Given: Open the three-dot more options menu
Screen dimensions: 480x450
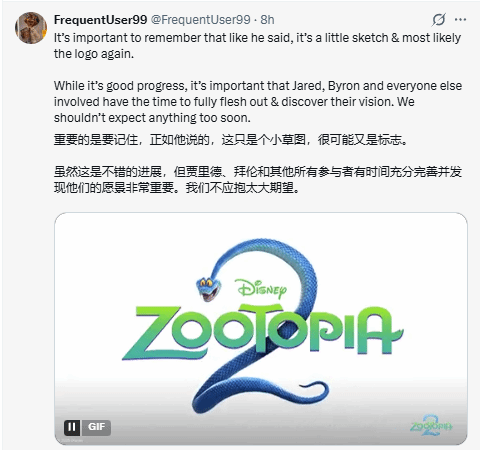Looking at the screenshot, I should (460, 20).
